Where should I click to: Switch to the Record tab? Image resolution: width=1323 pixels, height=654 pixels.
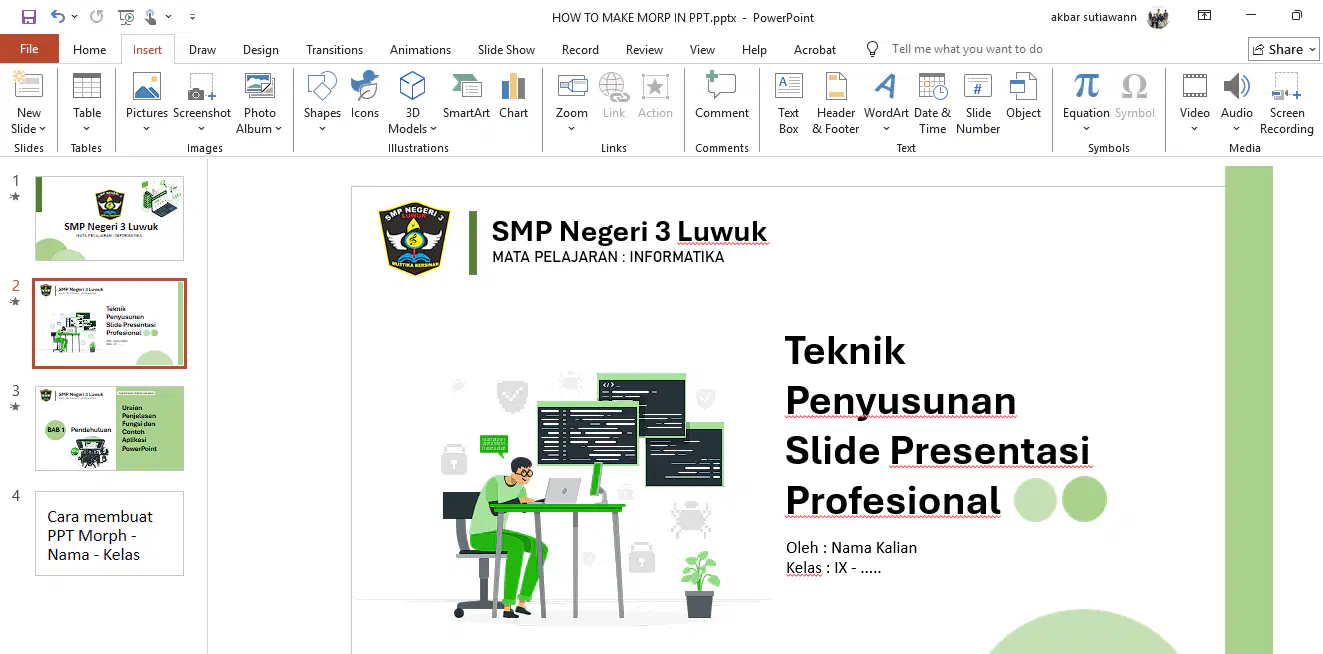pyautogui.click(x=580, y=49)
